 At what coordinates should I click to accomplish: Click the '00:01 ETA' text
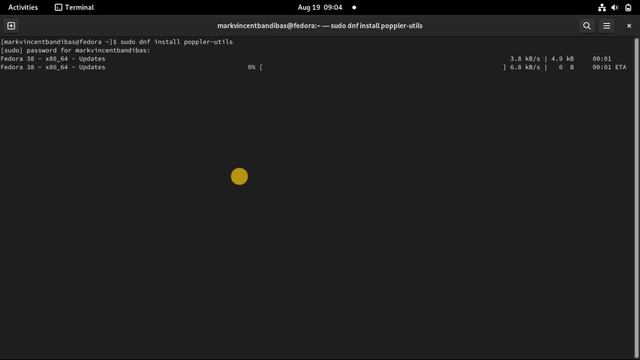tap(609, 67)
